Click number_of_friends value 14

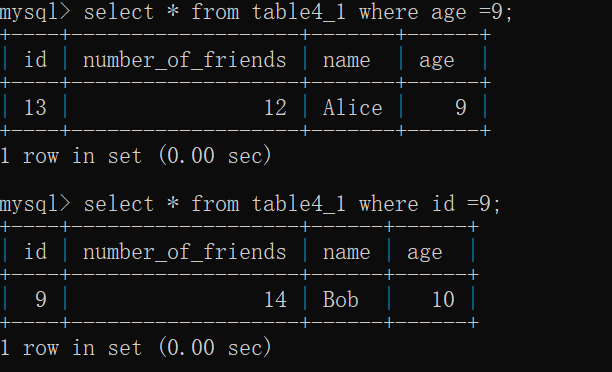click(x=275, y=299)
